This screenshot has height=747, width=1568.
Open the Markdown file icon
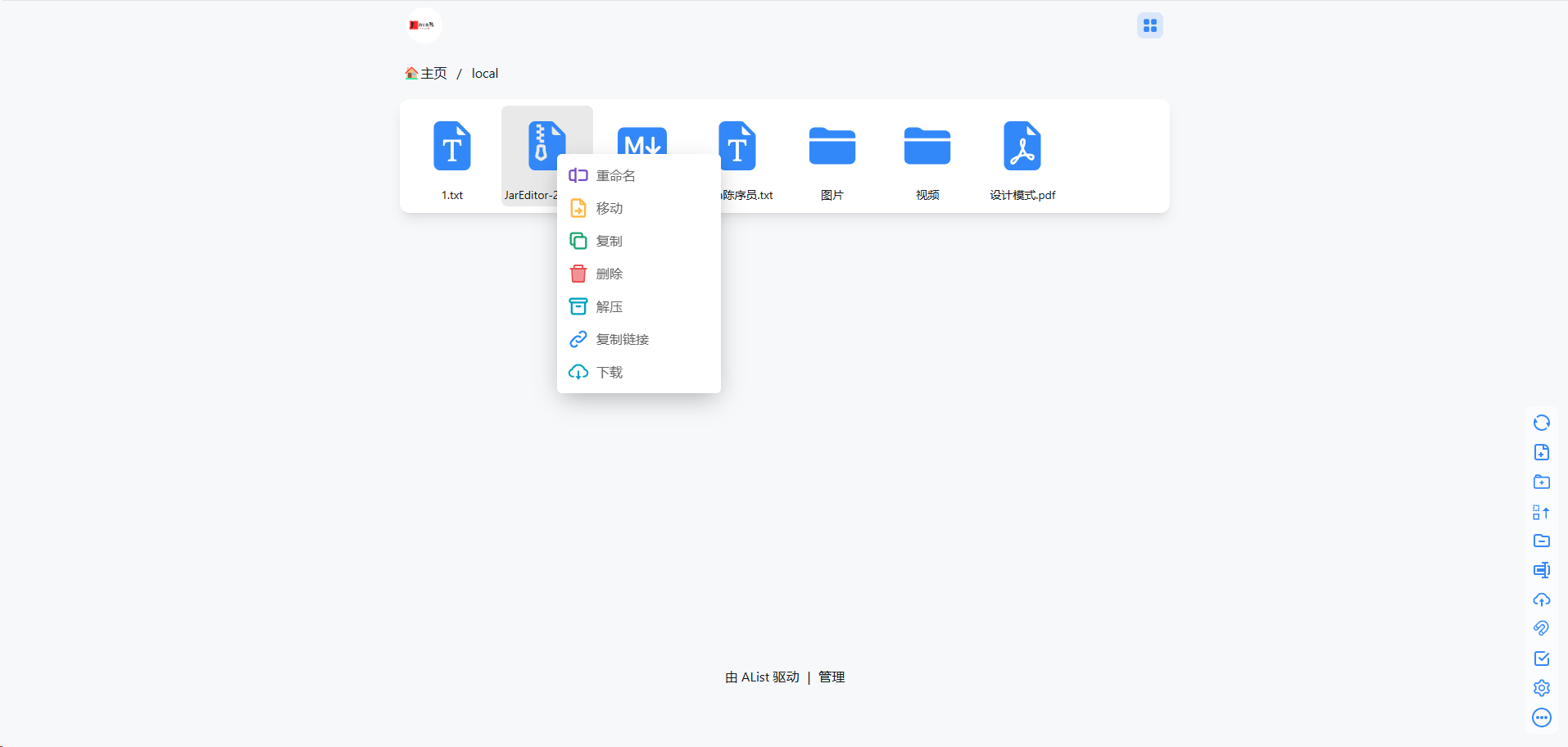pyautogui.click(x=641, y=139)
